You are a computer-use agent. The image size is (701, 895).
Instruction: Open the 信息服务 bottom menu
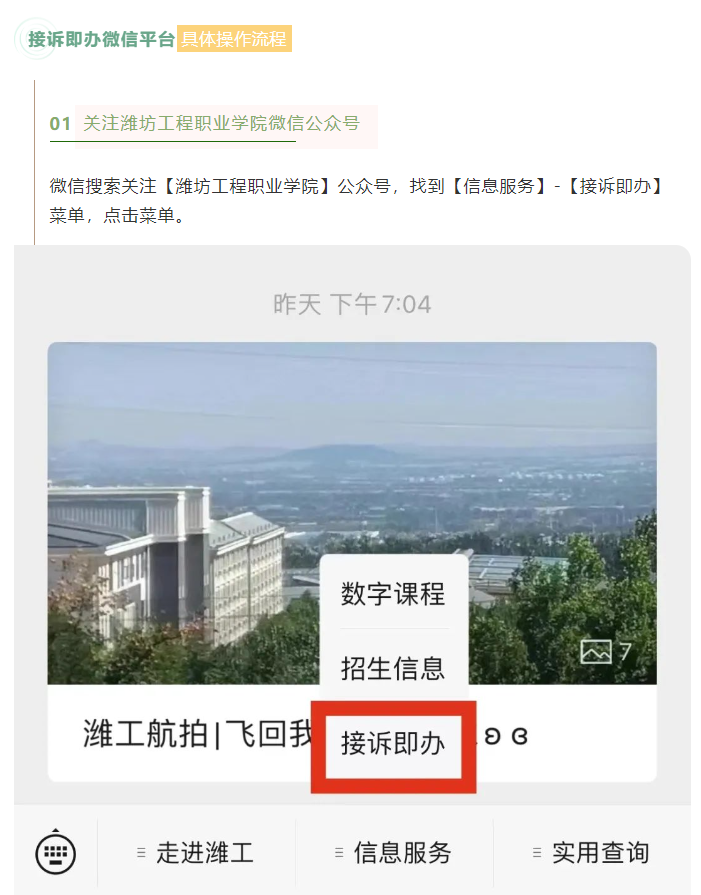coord(394,853)
